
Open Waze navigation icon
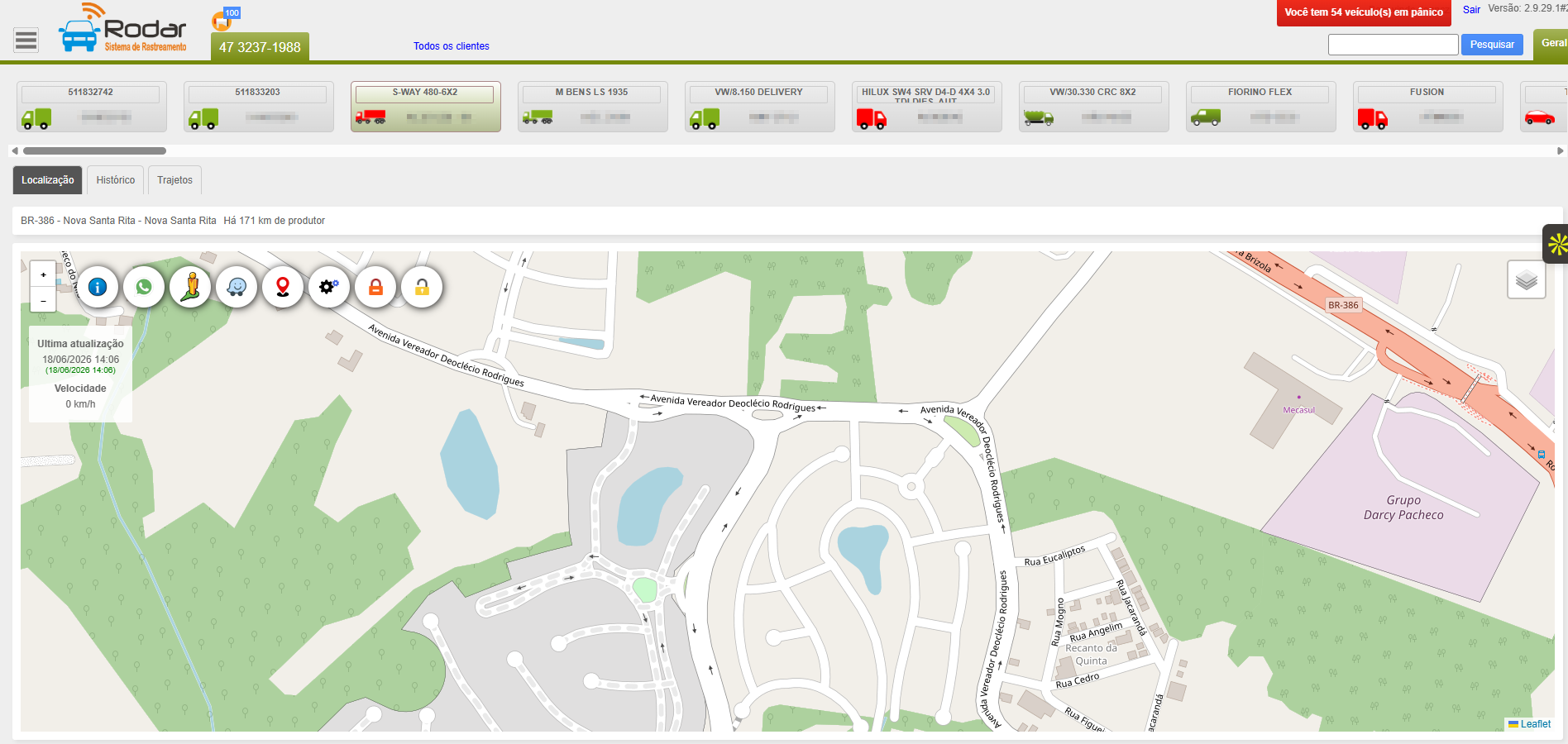237,287
